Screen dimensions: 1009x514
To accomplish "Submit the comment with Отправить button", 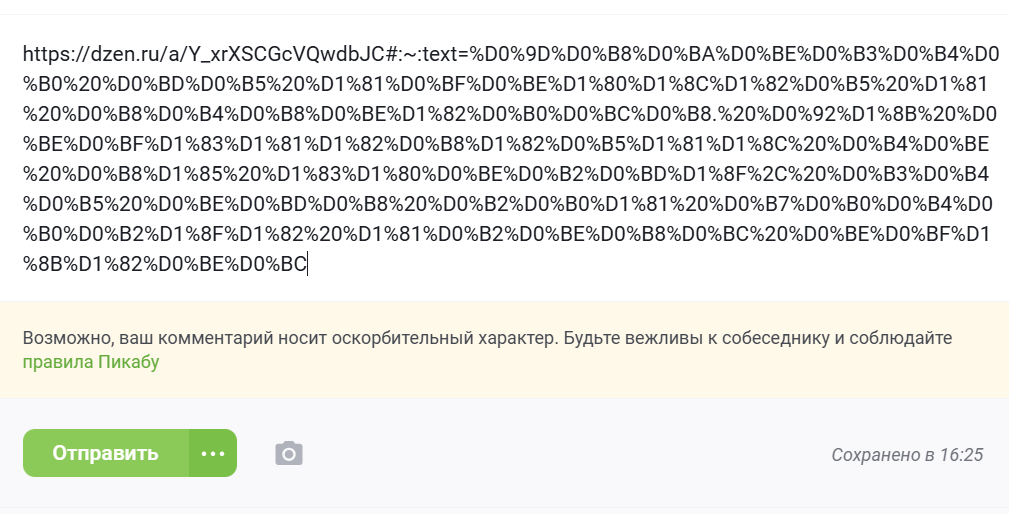I will (106, 453).
